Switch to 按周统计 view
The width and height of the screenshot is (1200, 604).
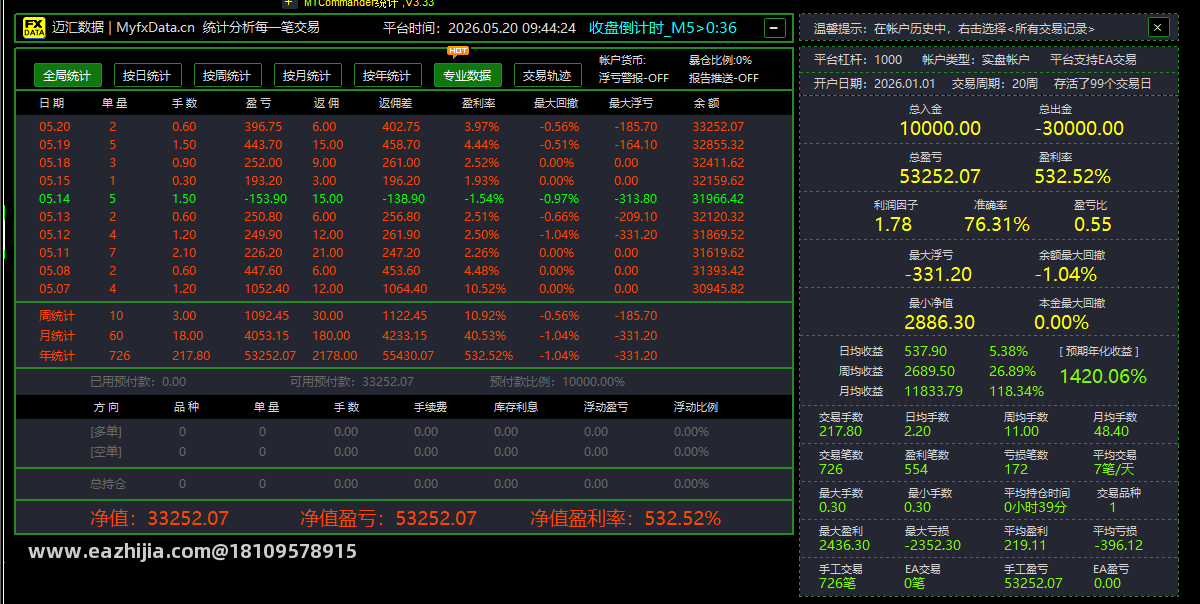point(227,75)
